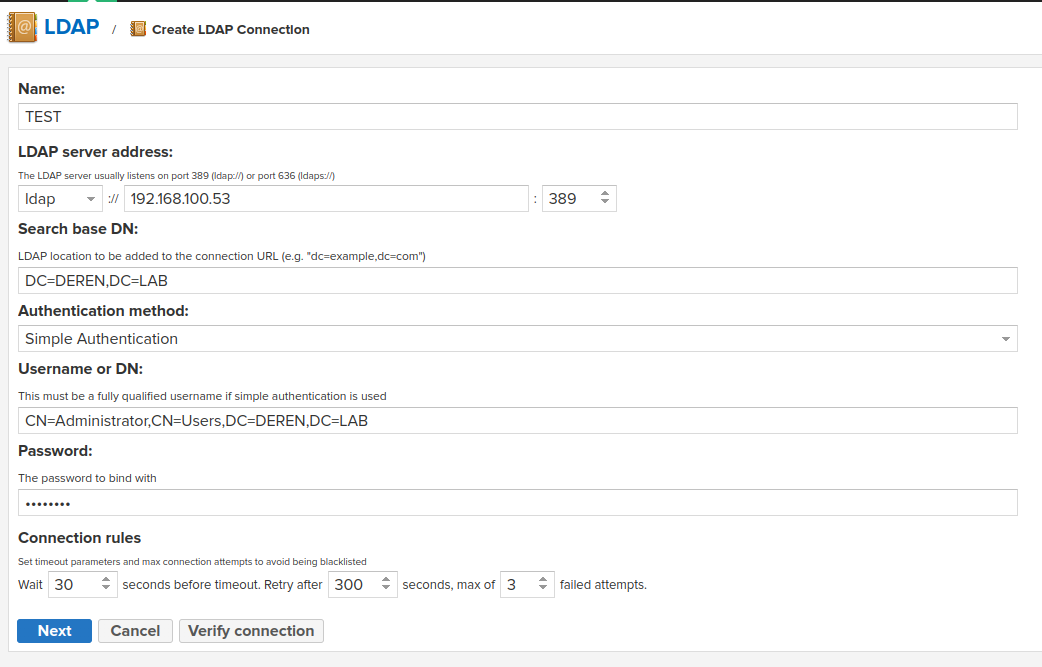Increase the timeout wait seconds
This screenshot has width=1042, height=667.
coord(107,579)
